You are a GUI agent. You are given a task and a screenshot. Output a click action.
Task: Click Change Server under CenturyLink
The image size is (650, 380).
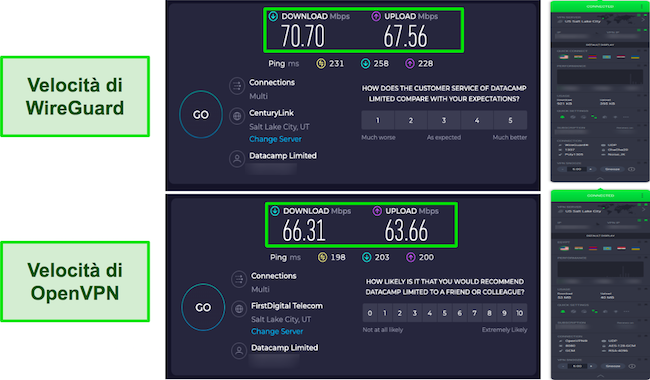[x=275, y=139]
